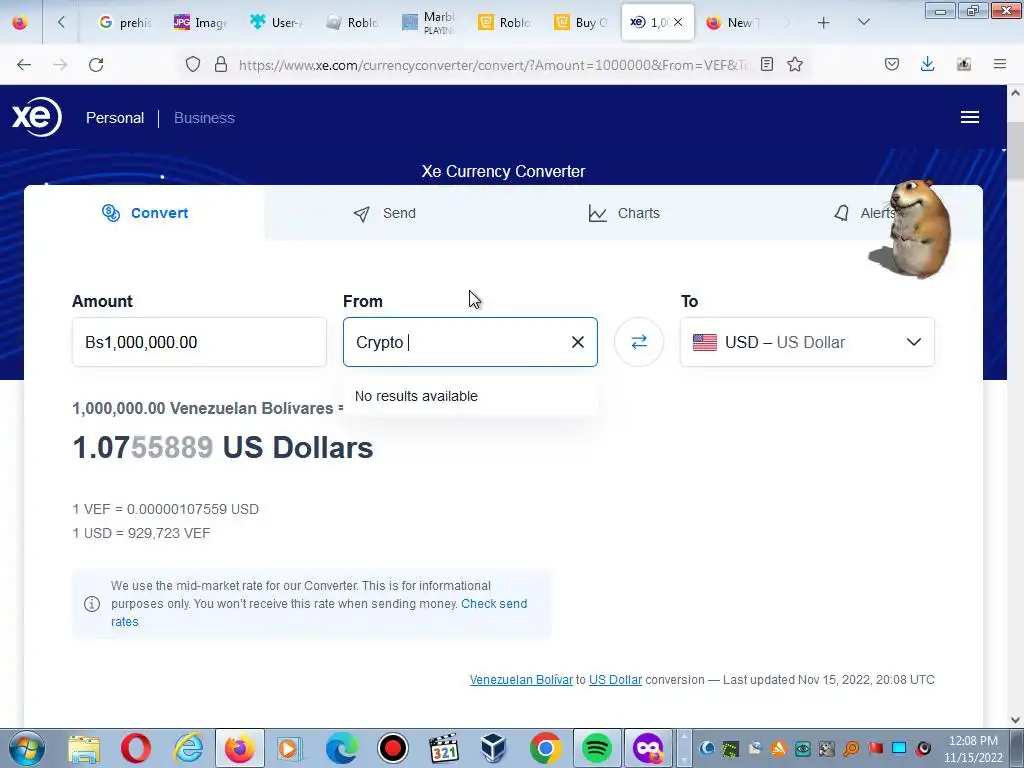The height and width of the screenshot is (768, 1024).
Task: Select Personal in the Xe header
Action: tap(115, 118)
